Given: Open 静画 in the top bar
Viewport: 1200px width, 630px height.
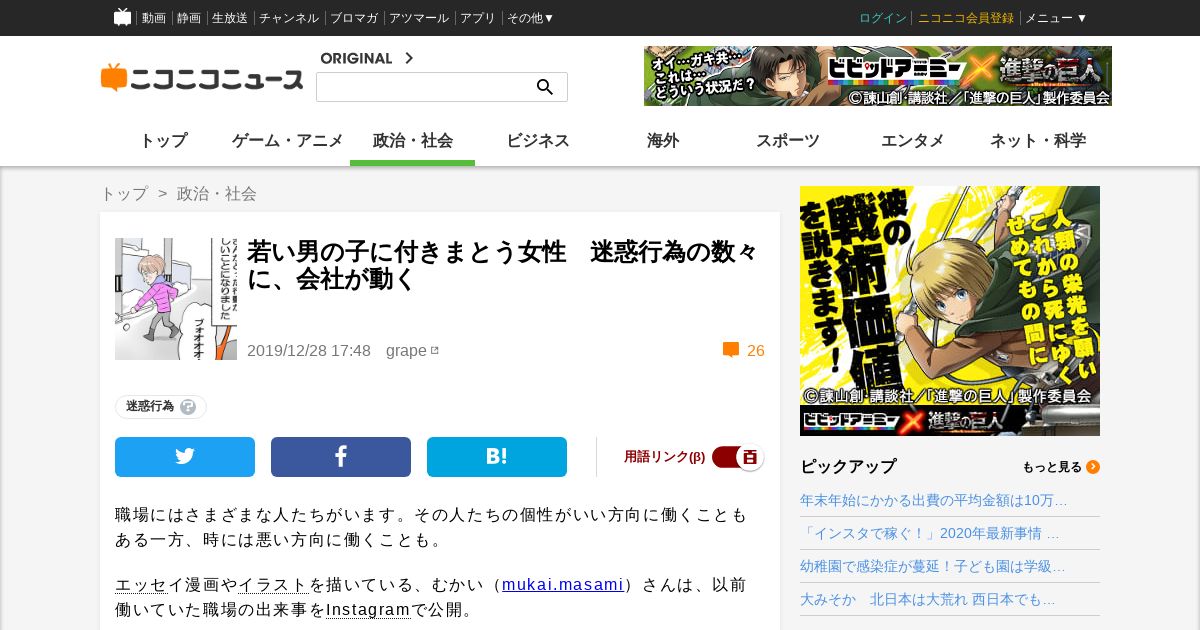Looking at the screenshot, I should pos(188,18).
